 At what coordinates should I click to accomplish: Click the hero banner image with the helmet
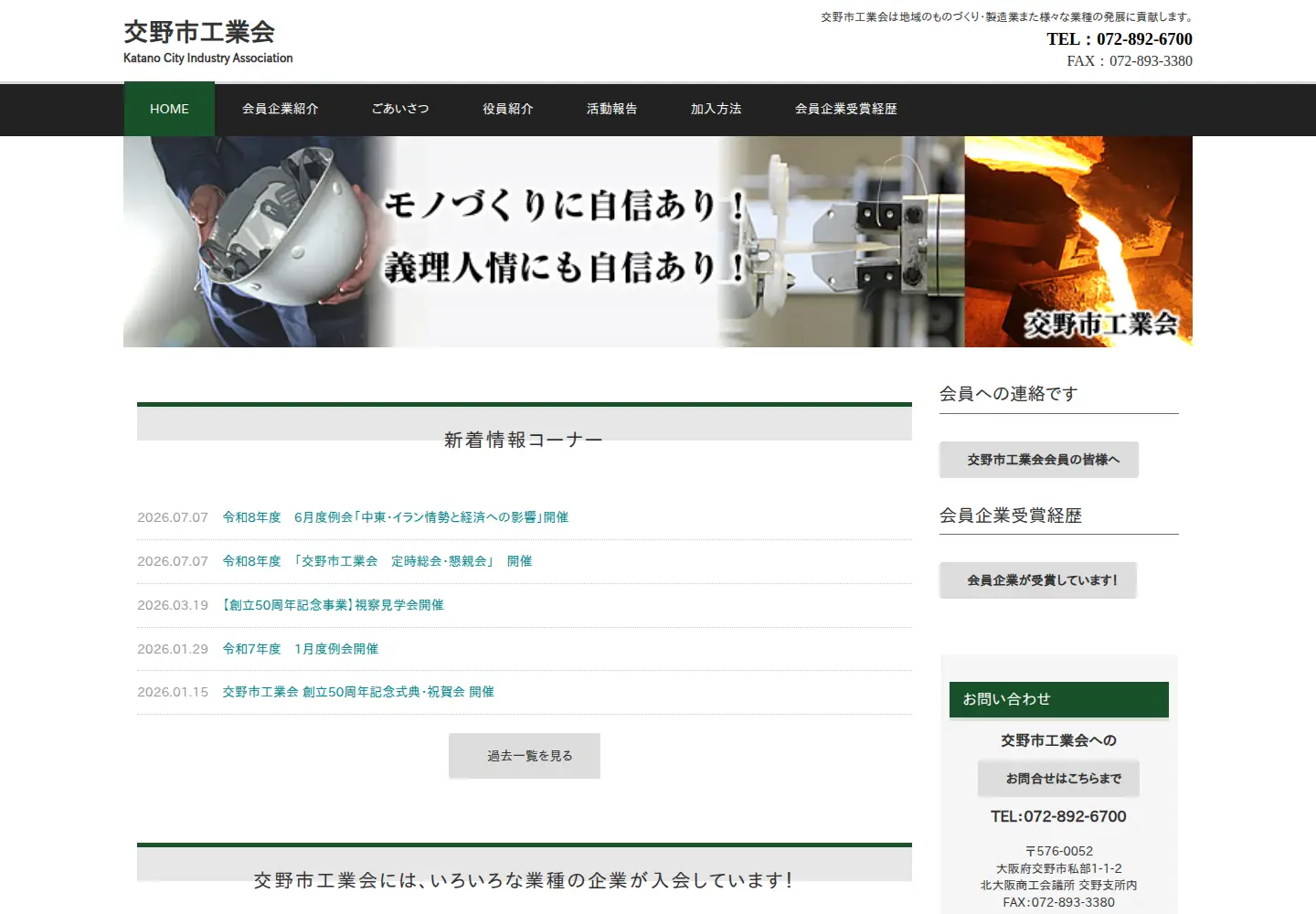pyautogui.click(x=658, y=241)
